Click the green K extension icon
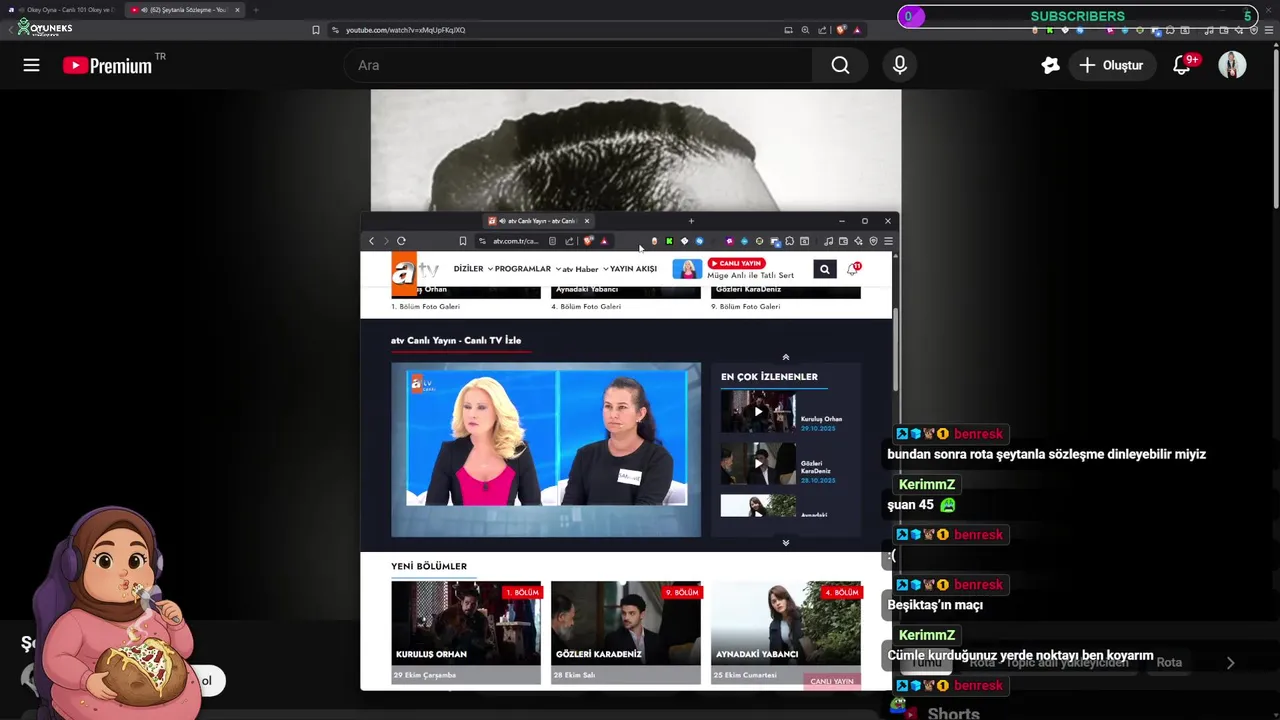 (669, 241)
